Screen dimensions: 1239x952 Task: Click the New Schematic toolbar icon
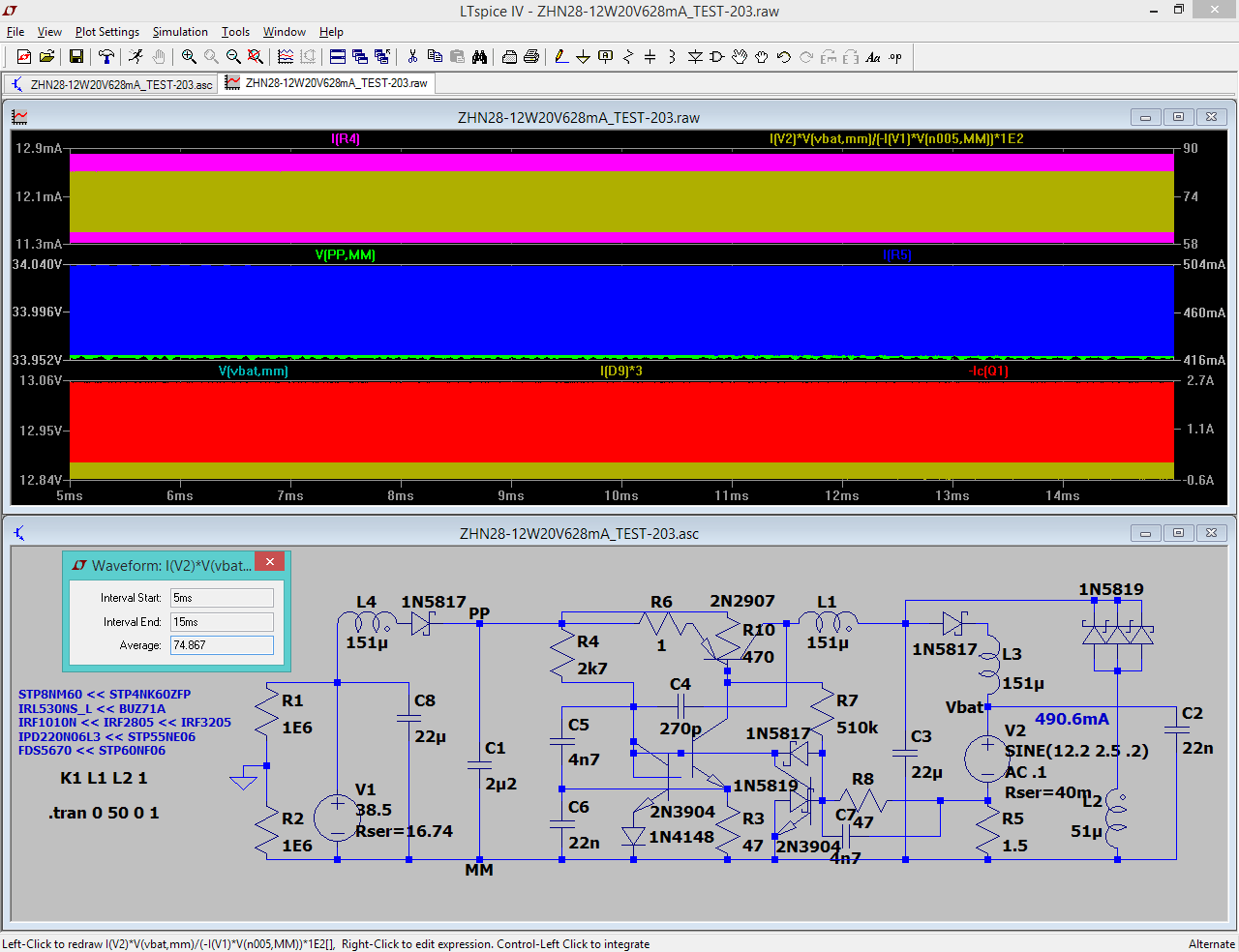pyautogui.click(x=24, y=57)
